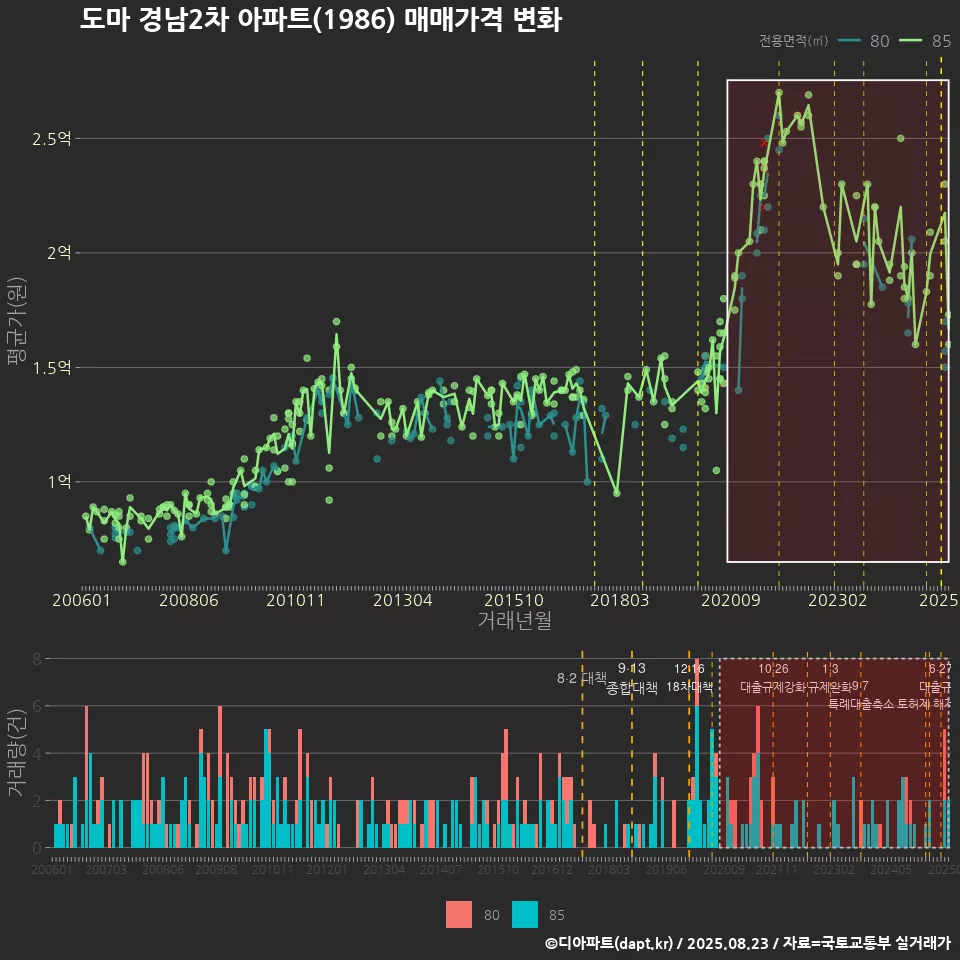This screenshot has height=960, width=960.
Task: Click the 8·2 대책 policy annotation
Action: pos(581,678)
